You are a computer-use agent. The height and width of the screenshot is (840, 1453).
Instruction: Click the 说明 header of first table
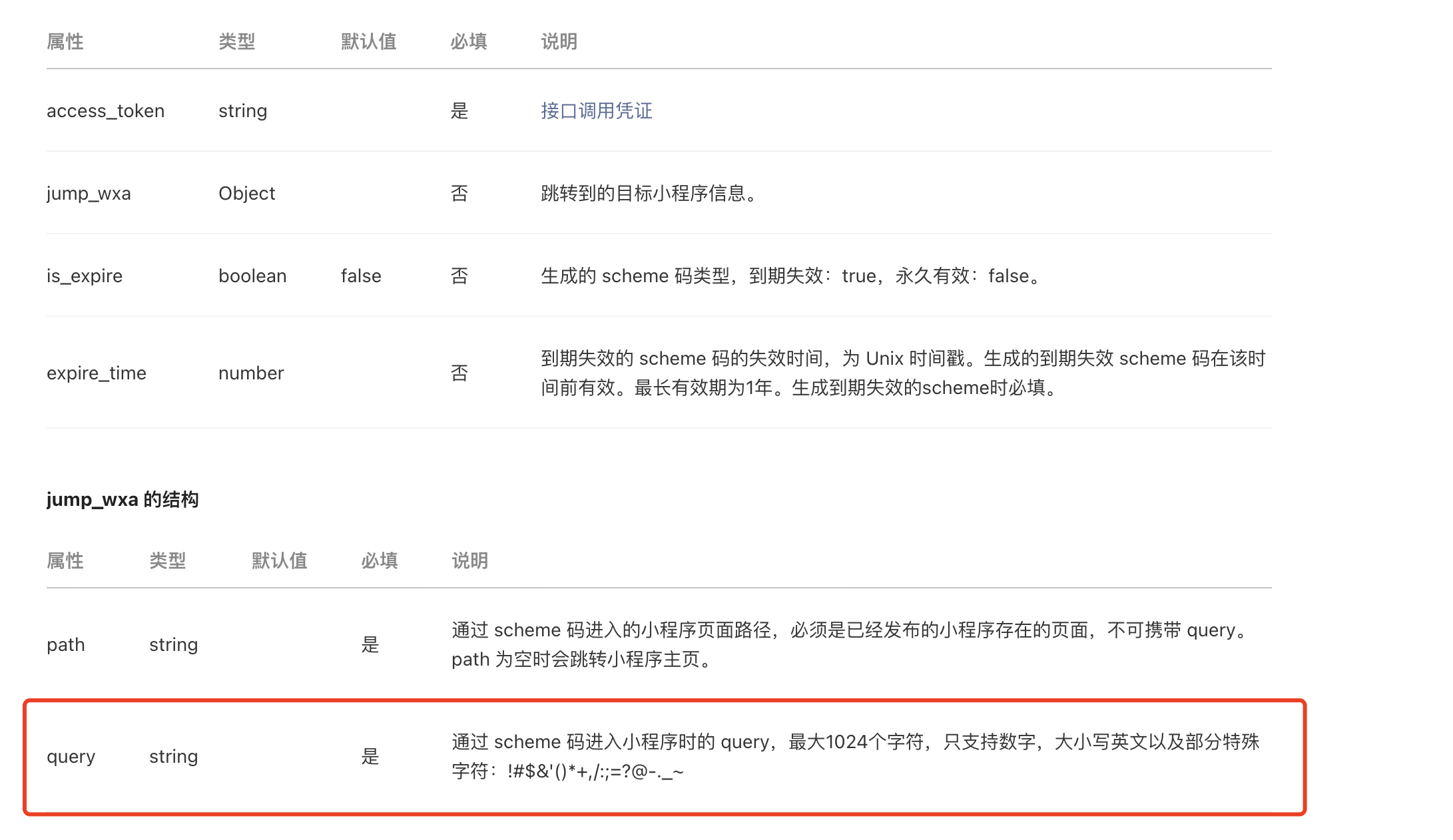click(559, 41)
